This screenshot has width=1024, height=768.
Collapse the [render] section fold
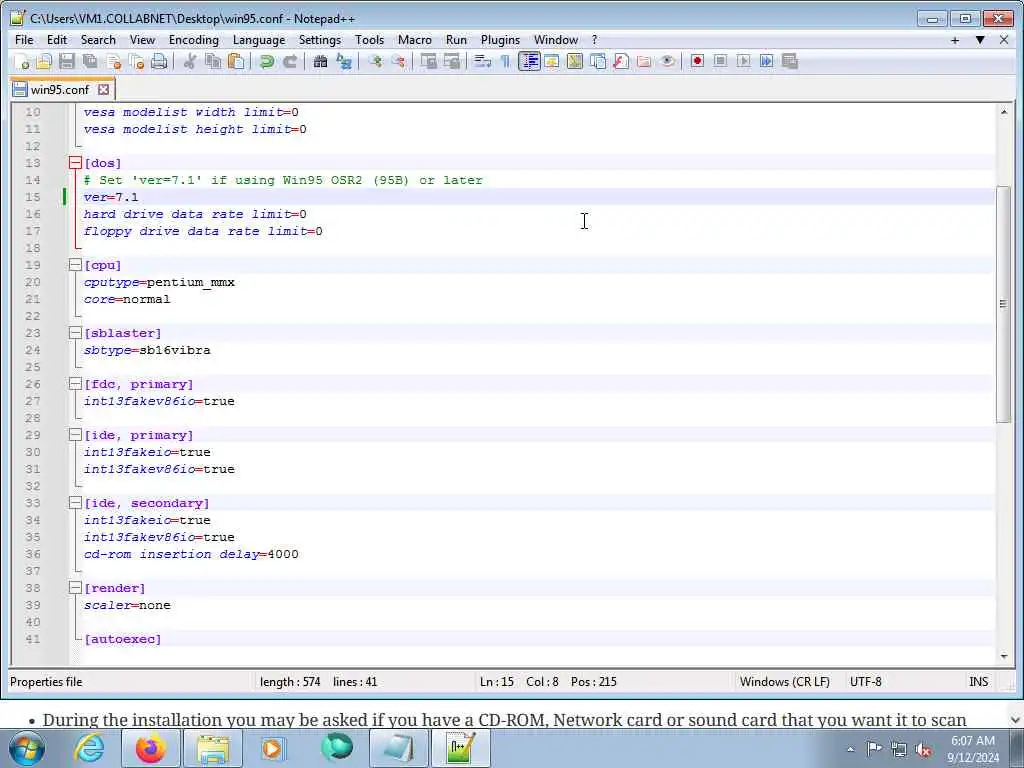coord(75,588)
